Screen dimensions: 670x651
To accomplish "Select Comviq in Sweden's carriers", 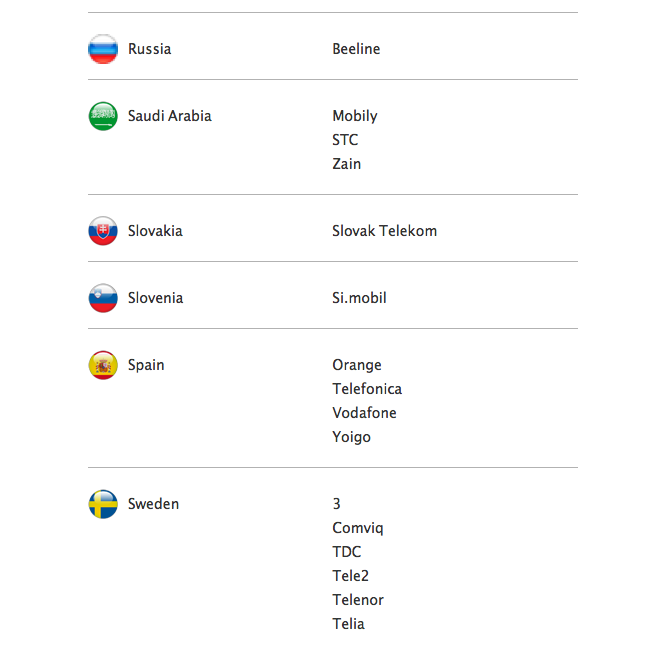I will point(358,528).
